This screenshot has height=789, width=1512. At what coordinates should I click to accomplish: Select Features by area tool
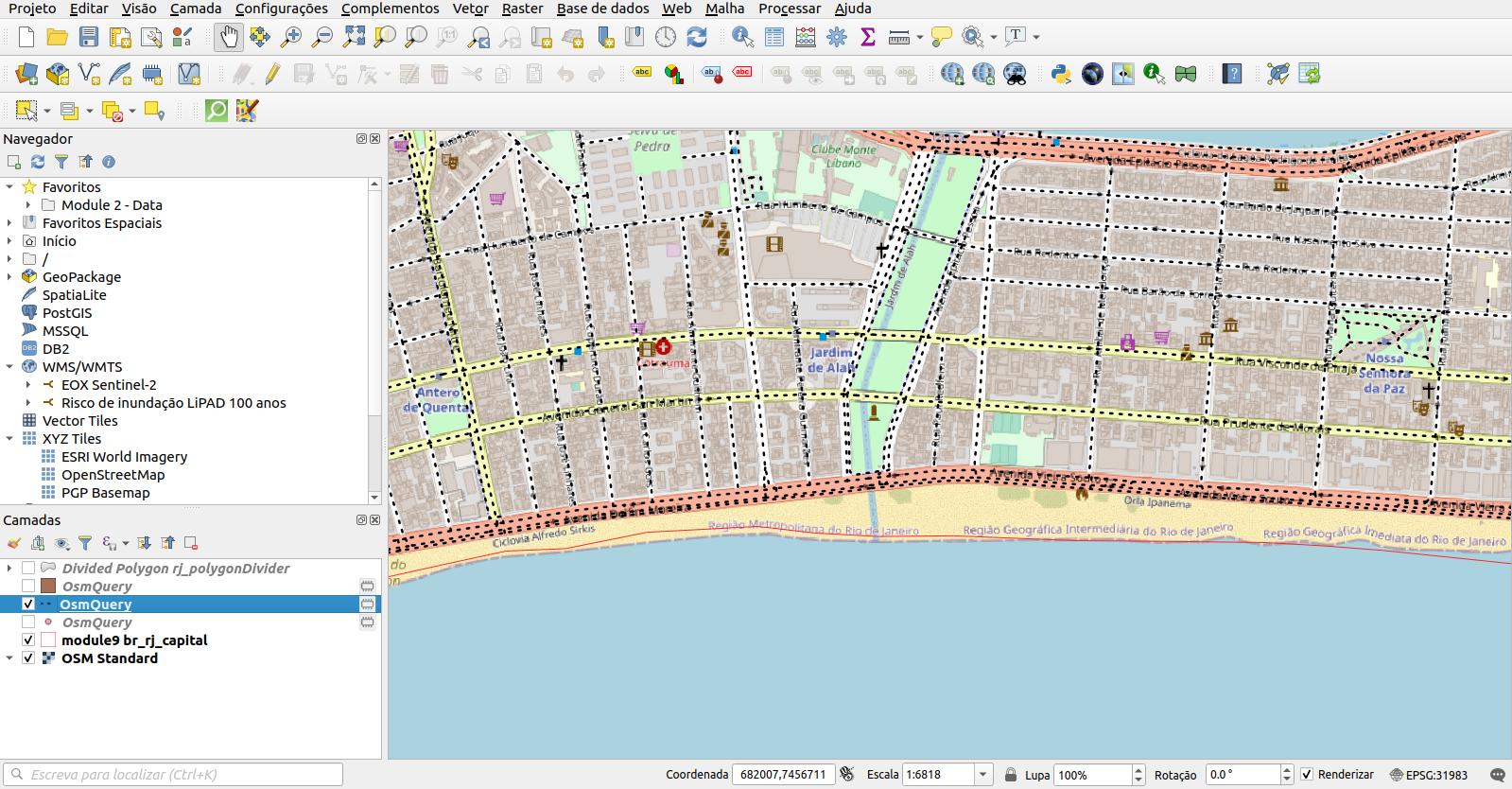pyautogui.click(x=26, y=111)
